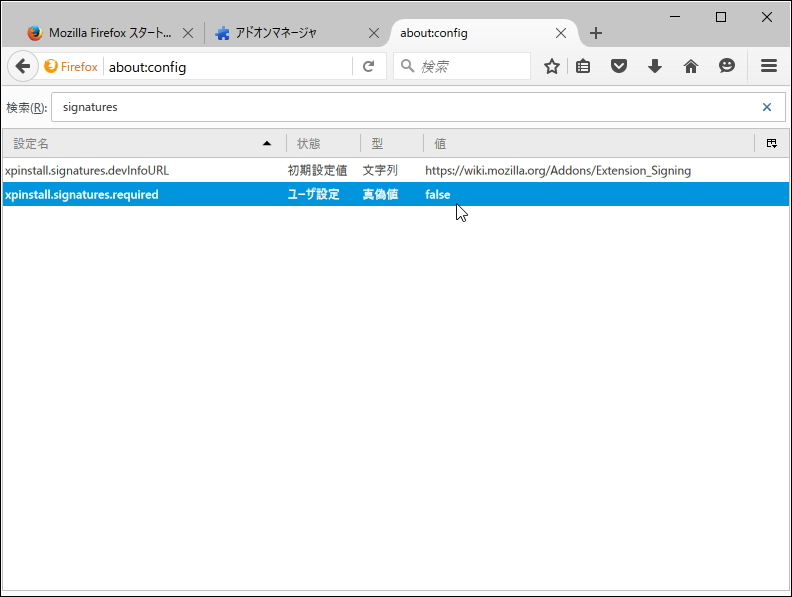Sort by 設定名 column header
Screen dimensions: 792x597
tap(143, 143)
